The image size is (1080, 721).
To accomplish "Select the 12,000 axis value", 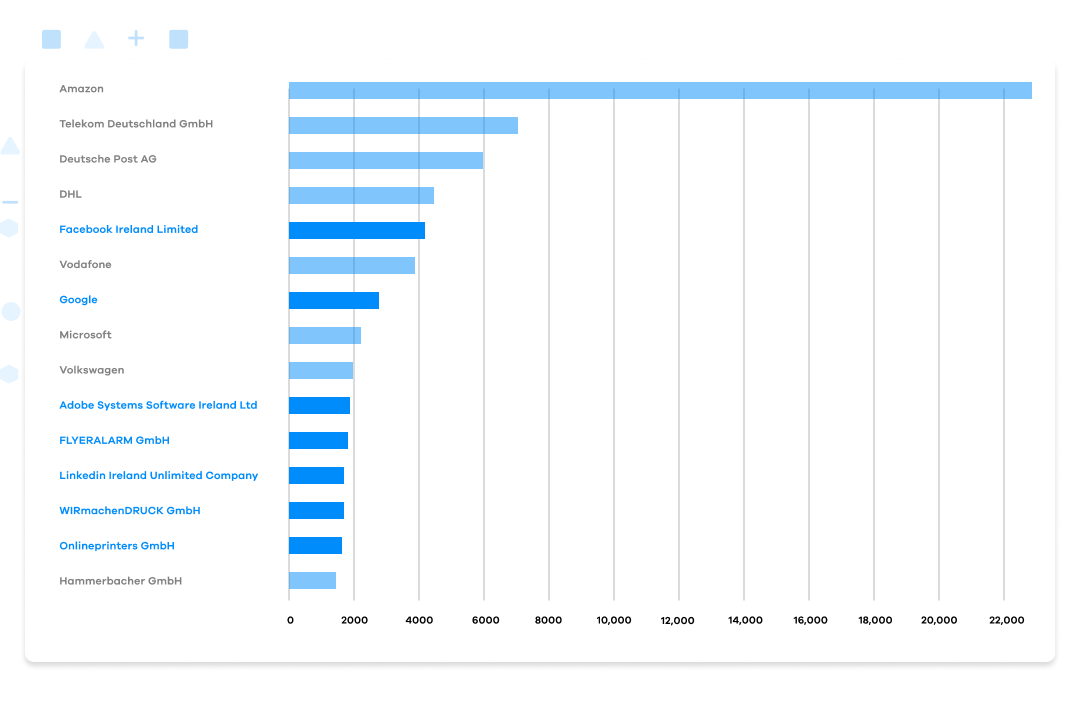I will [677, 620].
